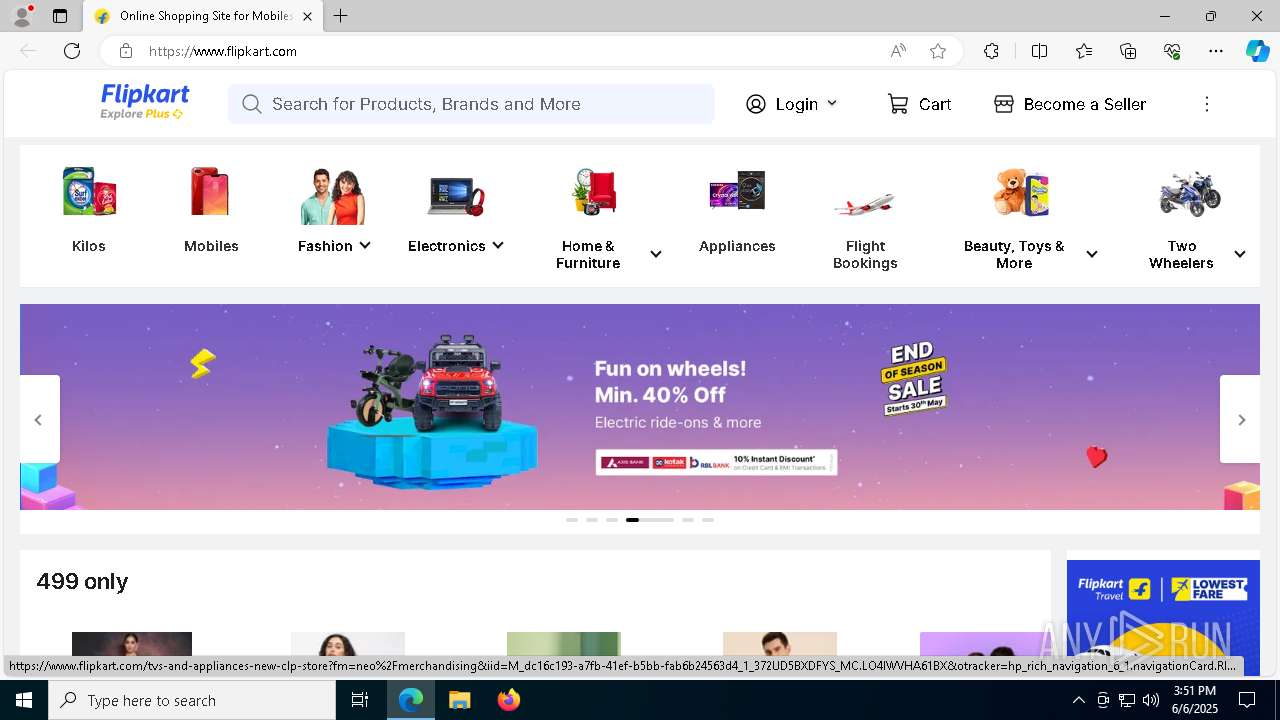Close the Online Shopping Site tab
1280x720 pixels.
coord(307,16)
